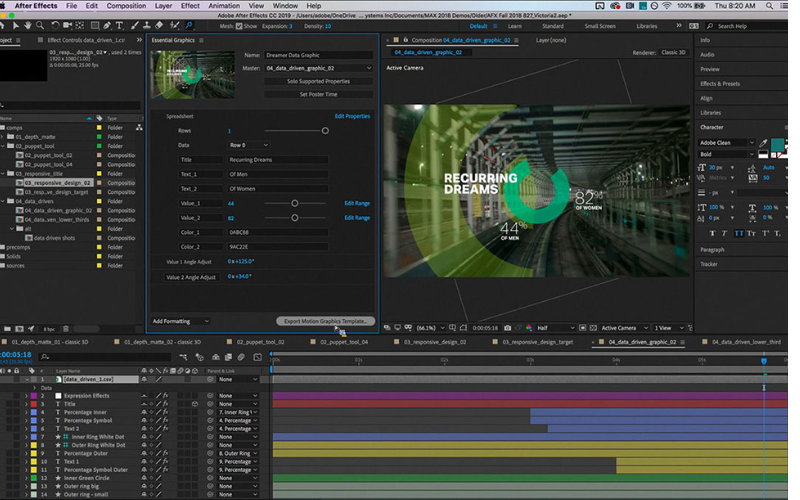
Task: Open the Composition menu
Action: [x=125, y=6]
